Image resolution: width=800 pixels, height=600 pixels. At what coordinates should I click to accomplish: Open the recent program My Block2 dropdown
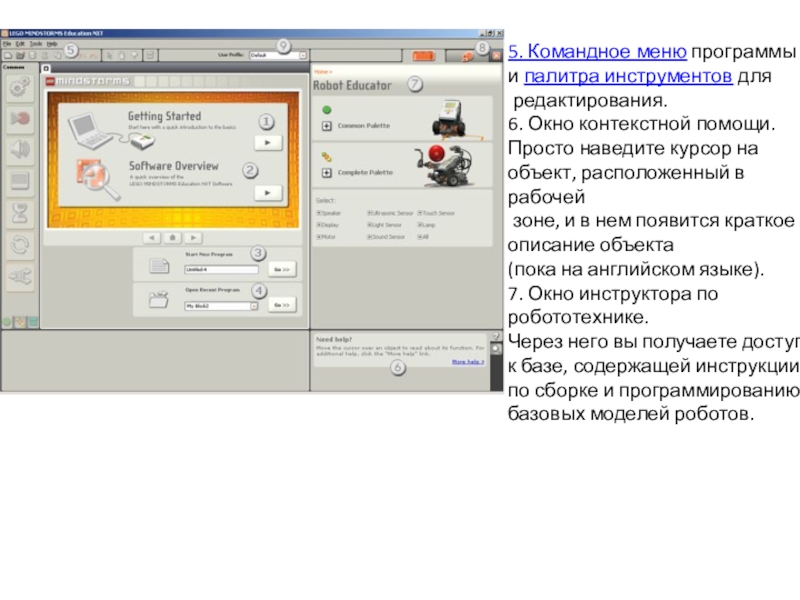[254, 306]
